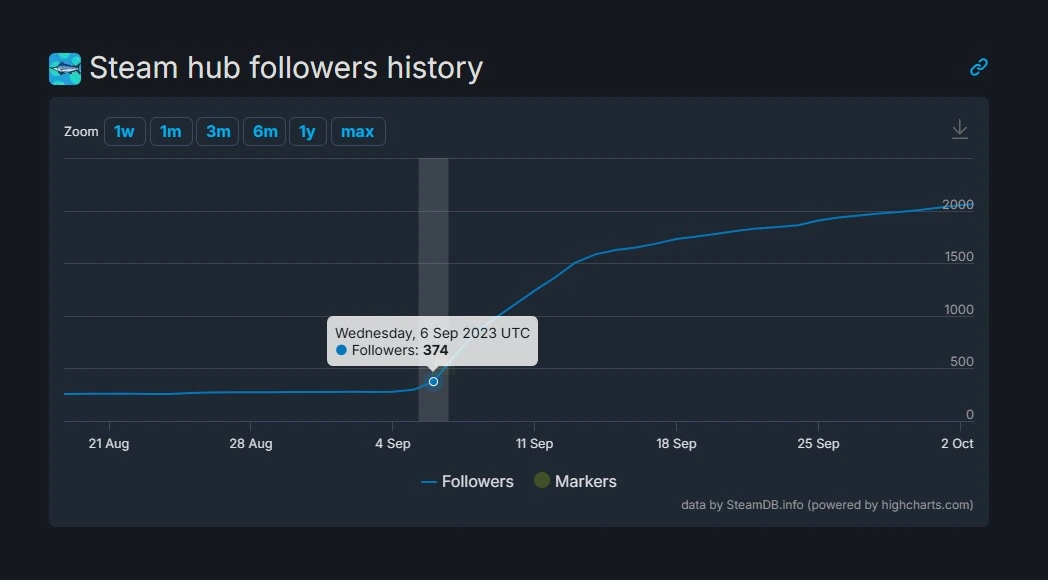Toggle the Markers series label
Screen dimensions: 1048x580
pyautogui.click(x=585, y=481)
